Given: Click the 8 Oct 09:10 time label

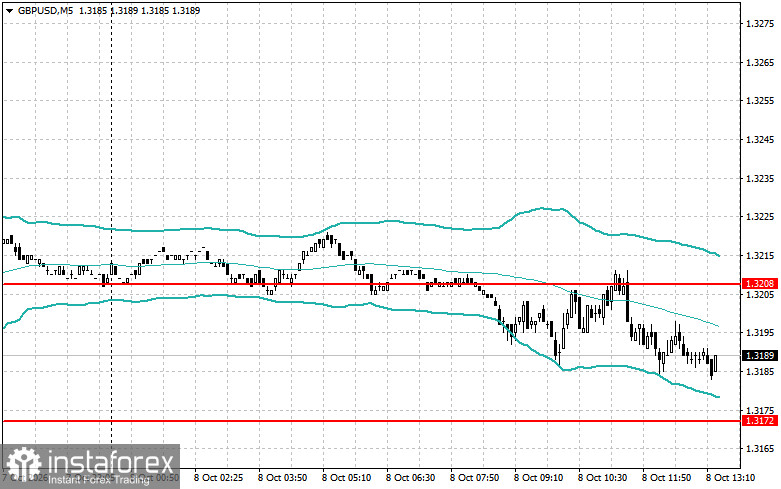Looking at the screenshot, I should 538,478.
